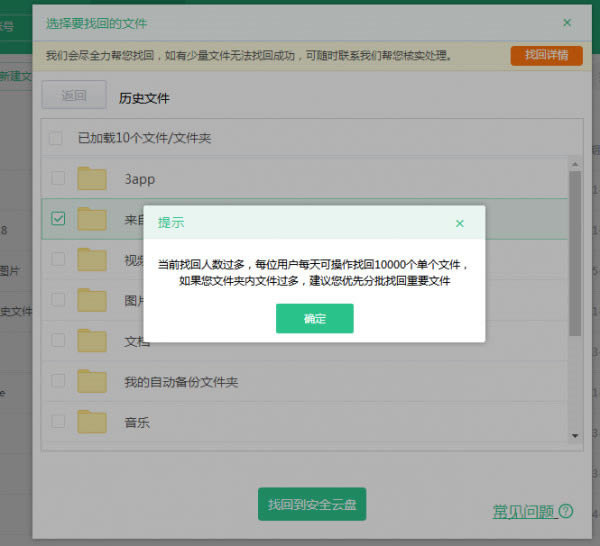This screenshot has width=600, height=546.
Task: Close the 选择要找回的文件 window
Action: coord(567,22)
